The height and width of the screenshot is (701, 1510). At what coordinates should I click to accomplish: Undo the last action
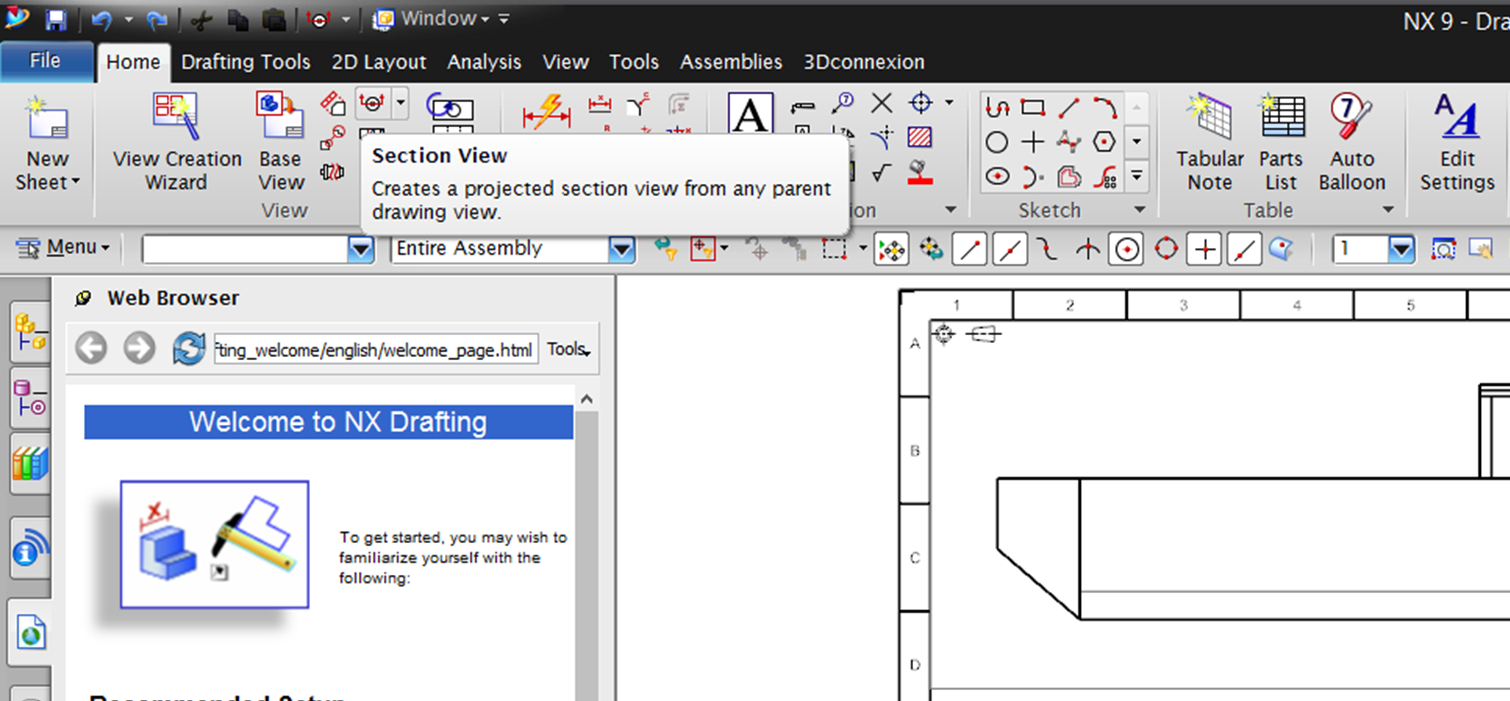(101, 20)
